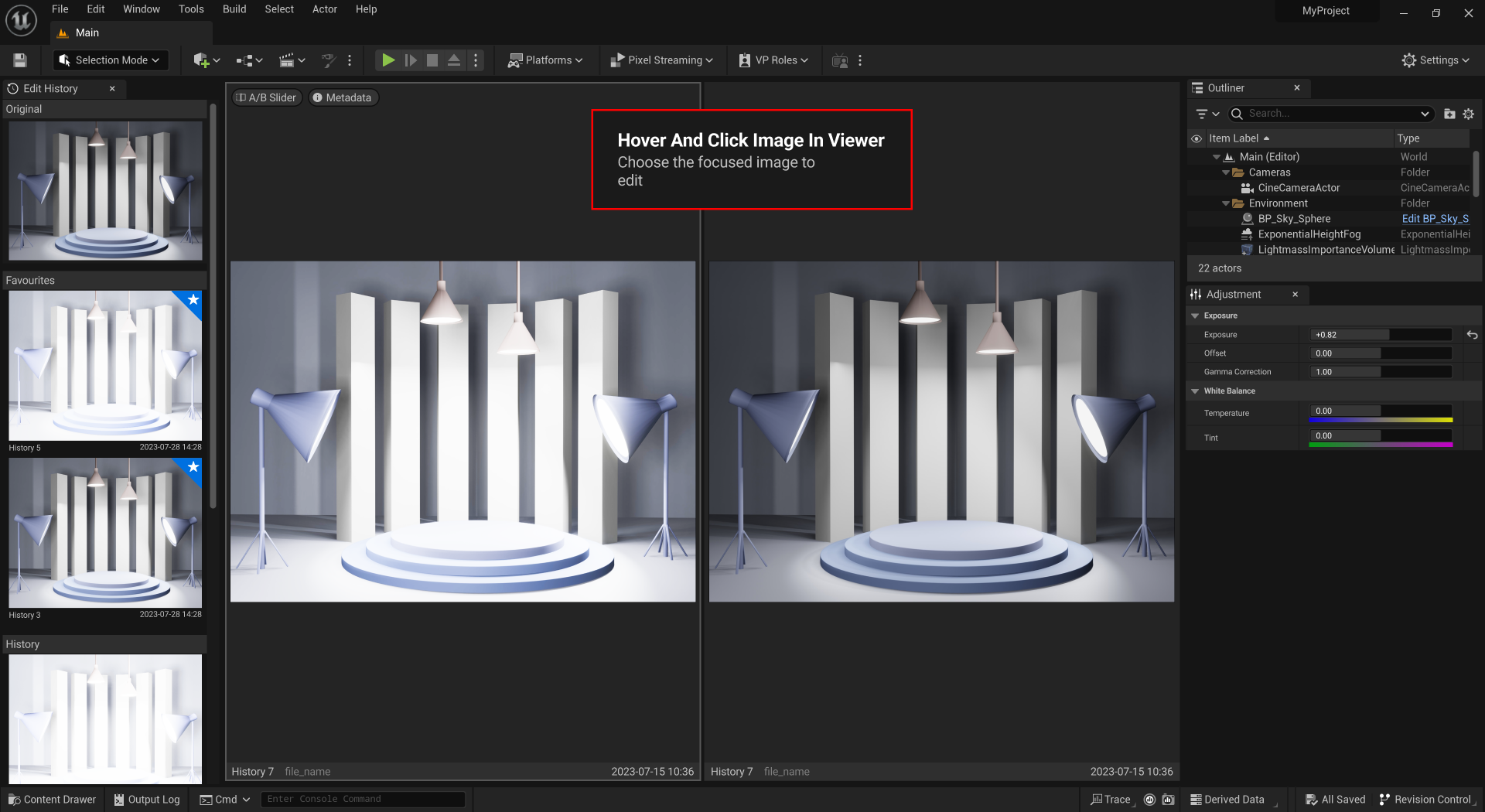The image size is (1485, 812).
Task: Click the Eject button in play controls
Action: point(454,60)
